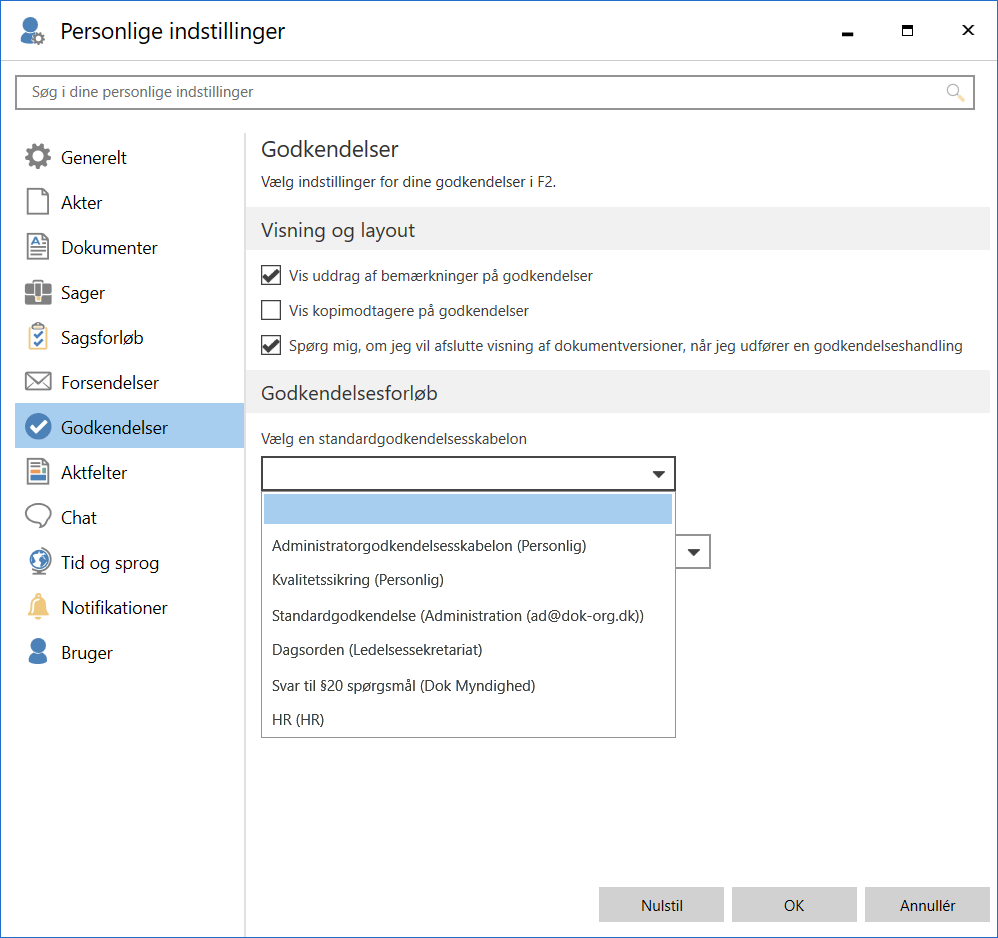Select the Chat speech bubble icon
The width and height of the screenshot is (998, 938).
click(38, 517)
